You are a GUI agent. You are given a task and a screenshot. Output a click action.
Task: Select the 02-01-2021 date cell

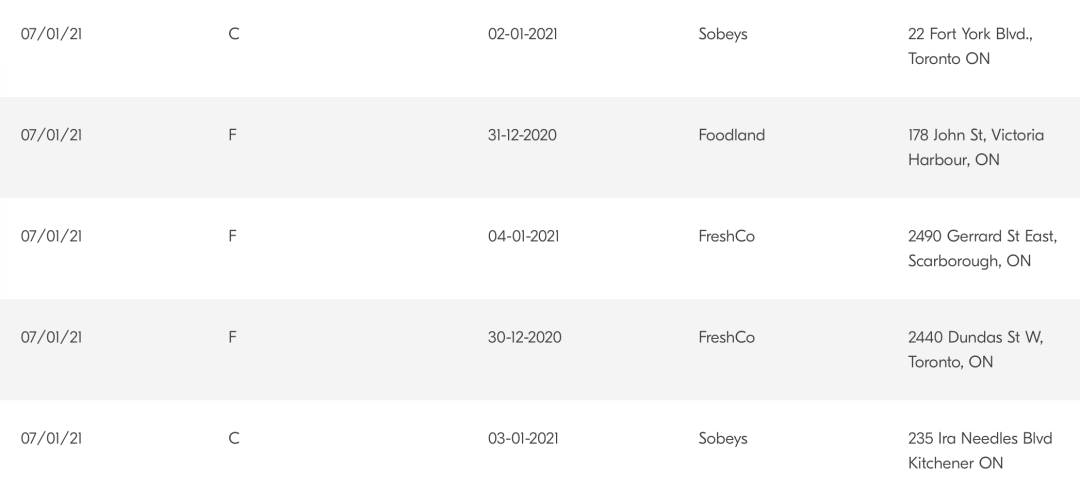[x=522, y=34]
